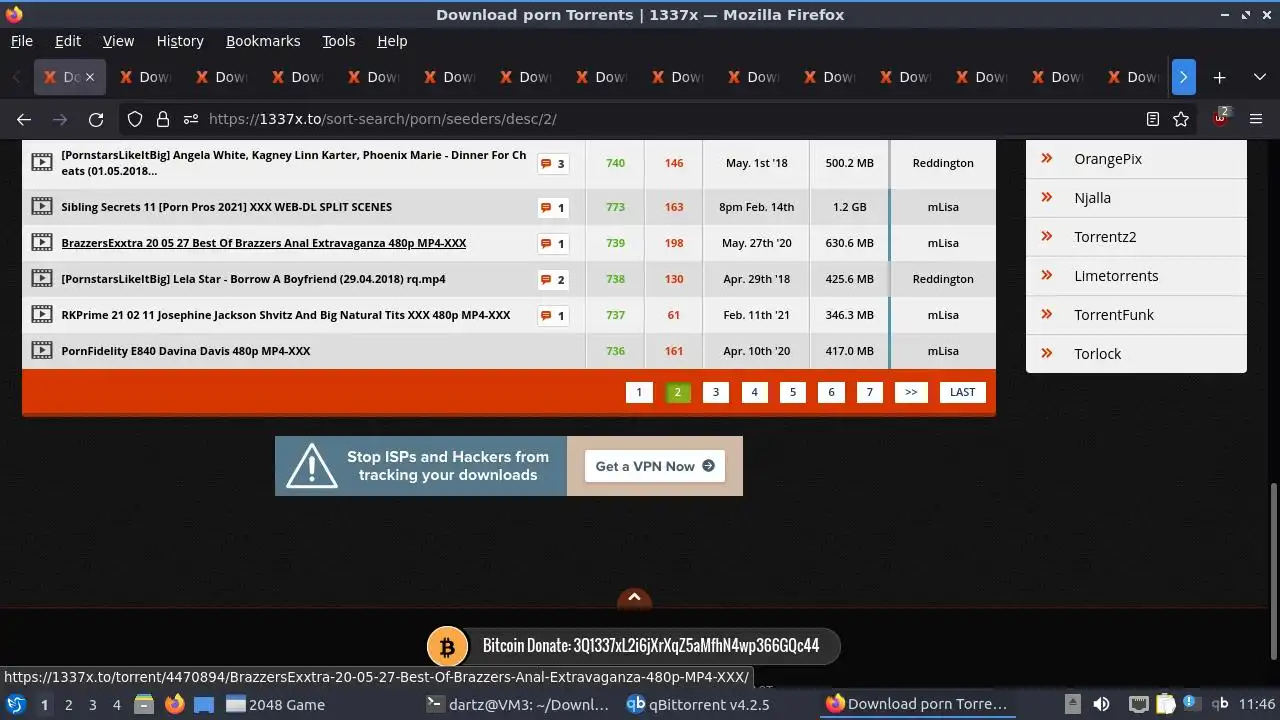1280x720 pixels.
Task: Open the uBlock Origin extension icon
Action: (x=1221, y=118)
